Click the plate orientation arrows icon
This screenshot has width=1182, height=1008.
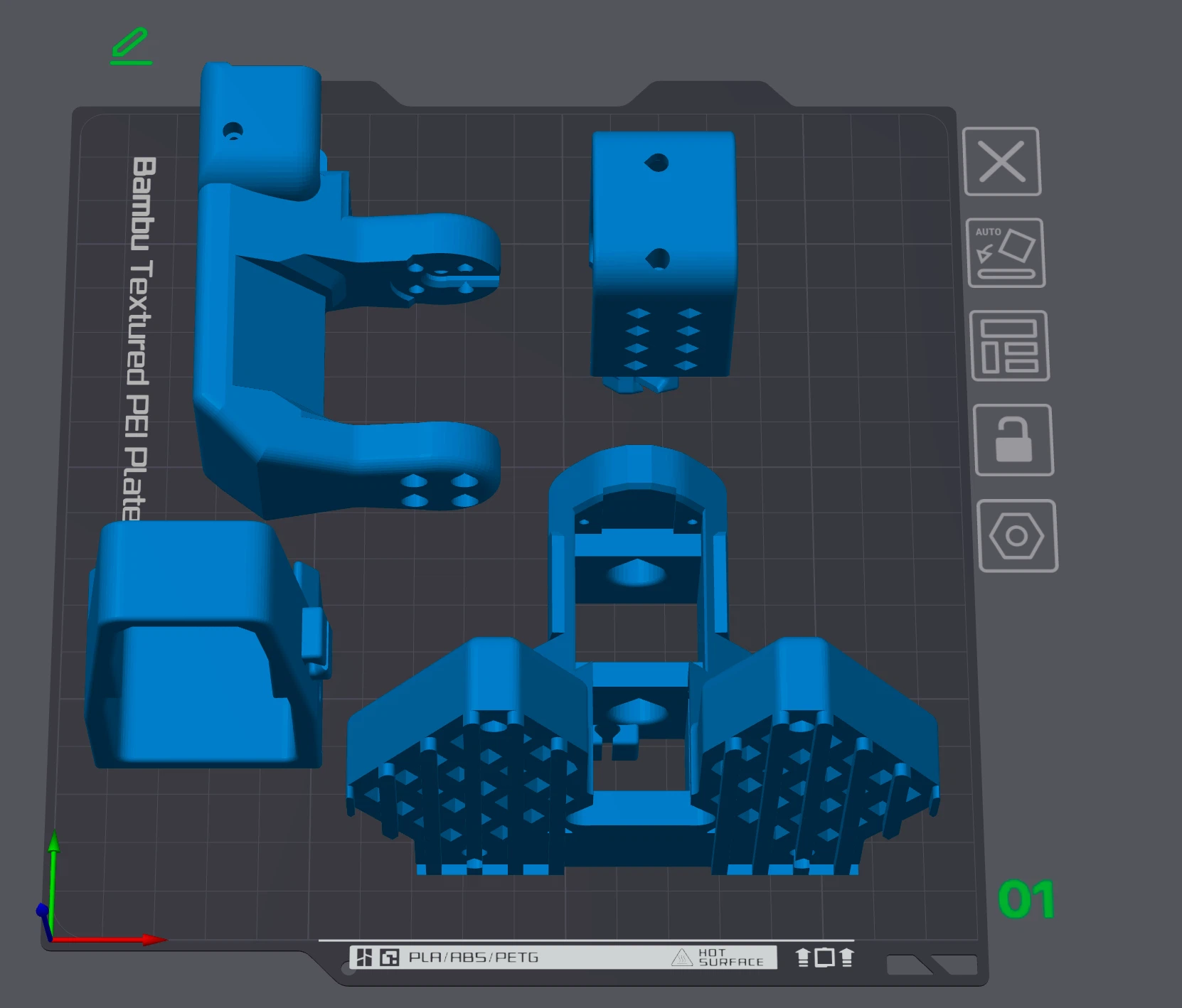coord(824,958)
